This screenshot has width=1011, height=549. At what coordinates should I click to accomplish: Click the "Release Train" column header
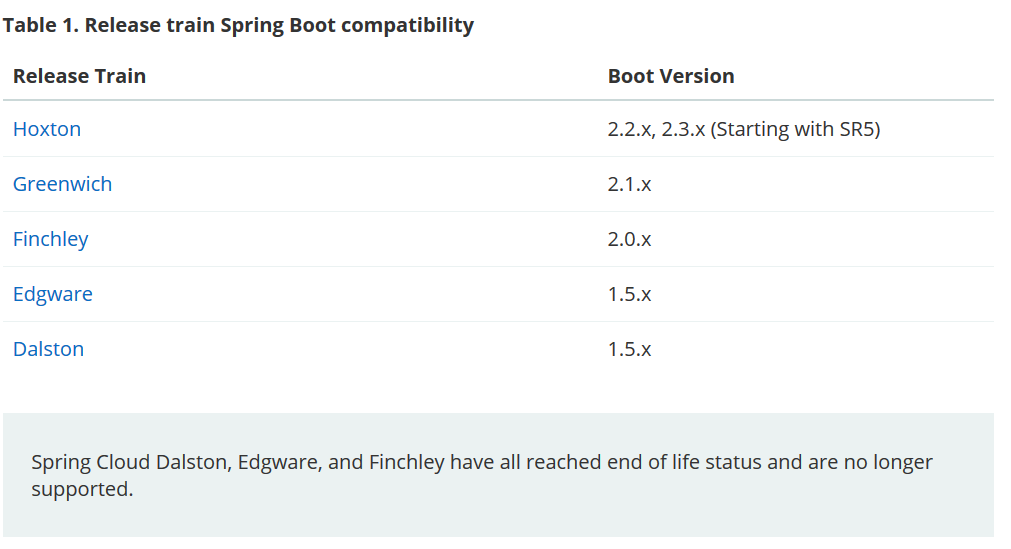tap(79, 76)
